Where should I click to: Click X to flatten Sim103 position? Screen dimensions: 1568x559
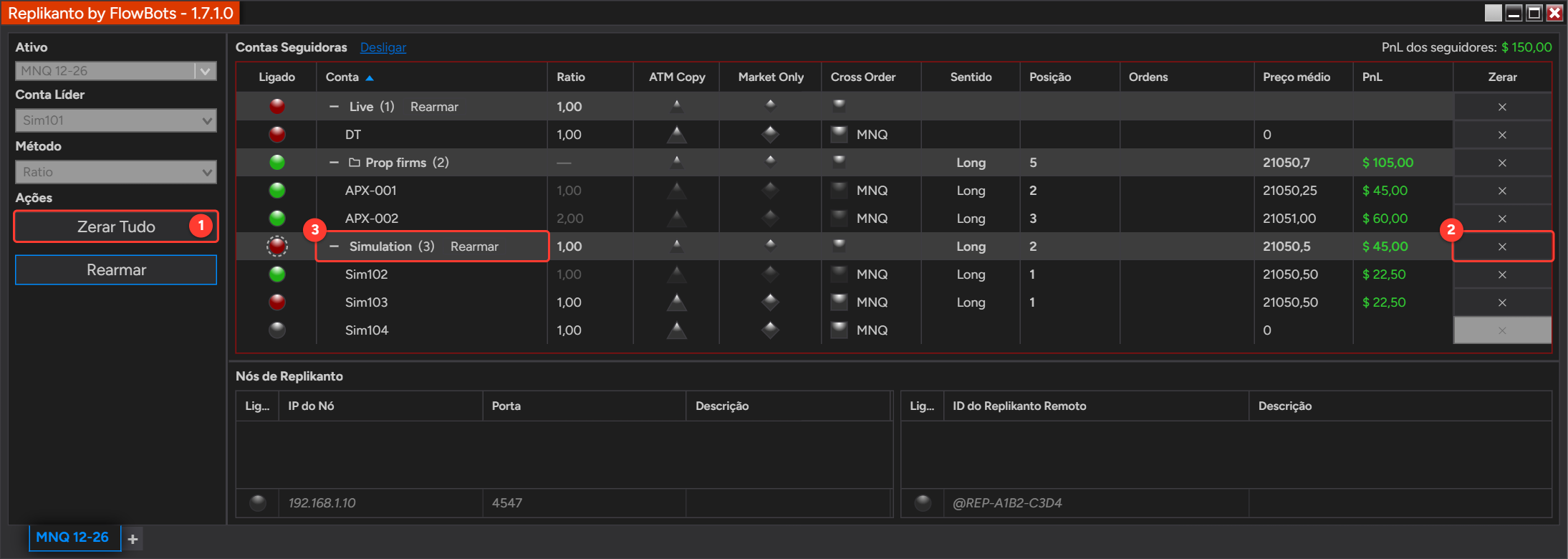pyautogui.click(x=1502, y=302)
